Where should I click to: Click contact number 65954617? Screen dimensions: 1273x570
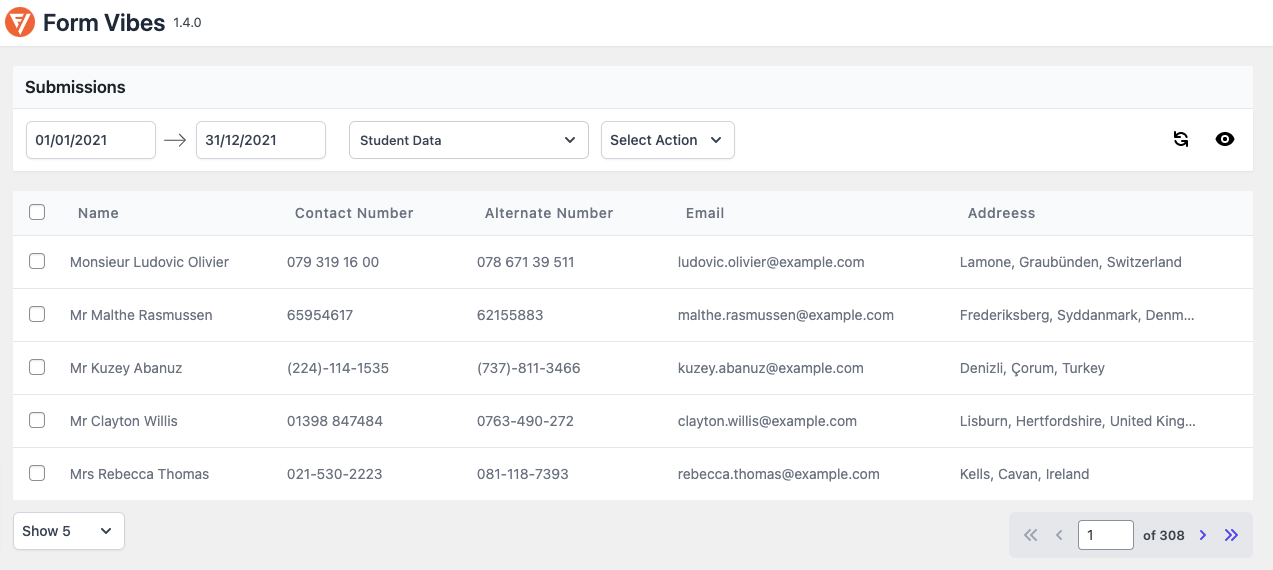320,315
